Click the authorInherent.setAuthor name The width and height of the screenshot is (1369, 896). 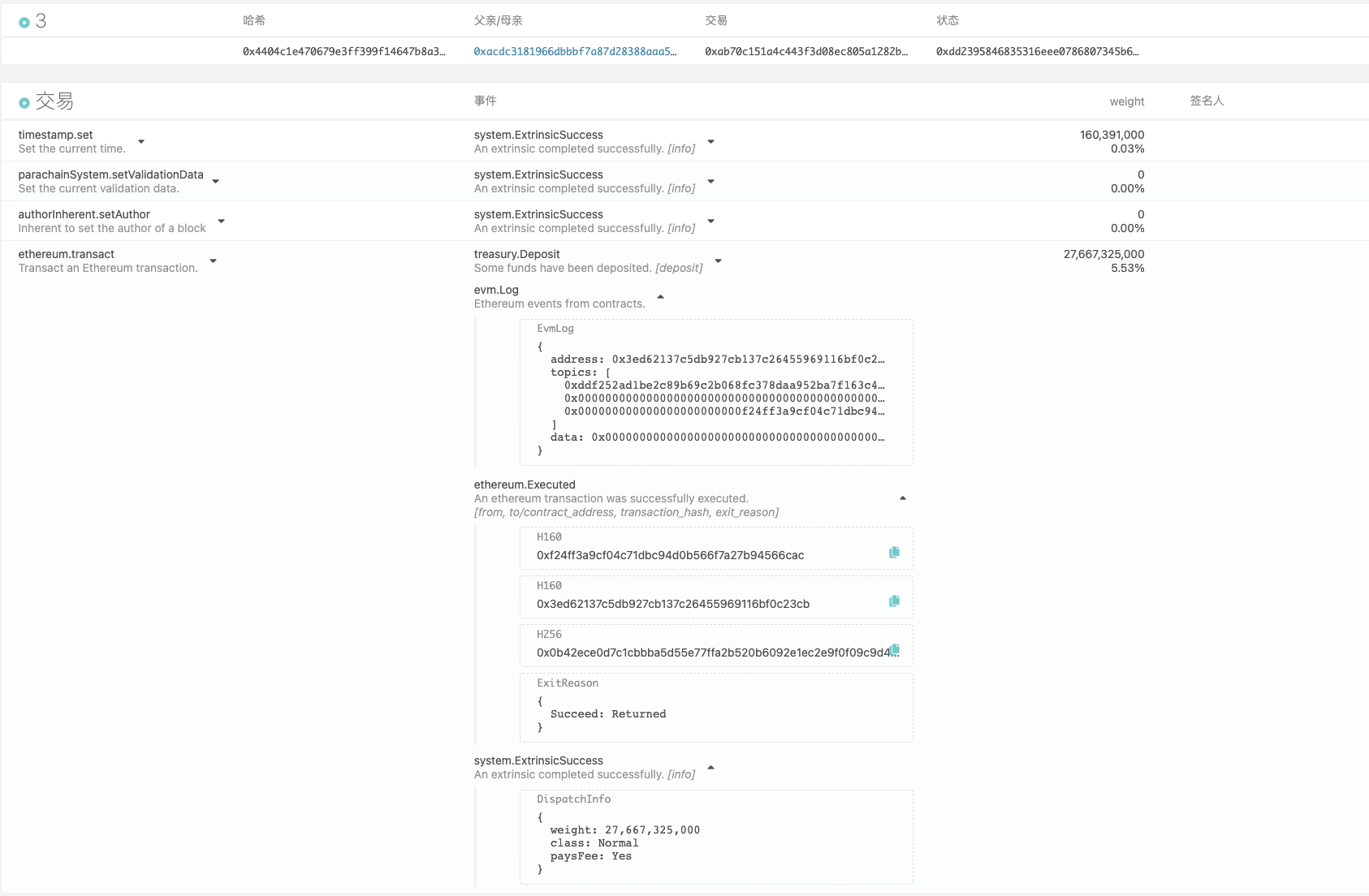tap(84, 214)
